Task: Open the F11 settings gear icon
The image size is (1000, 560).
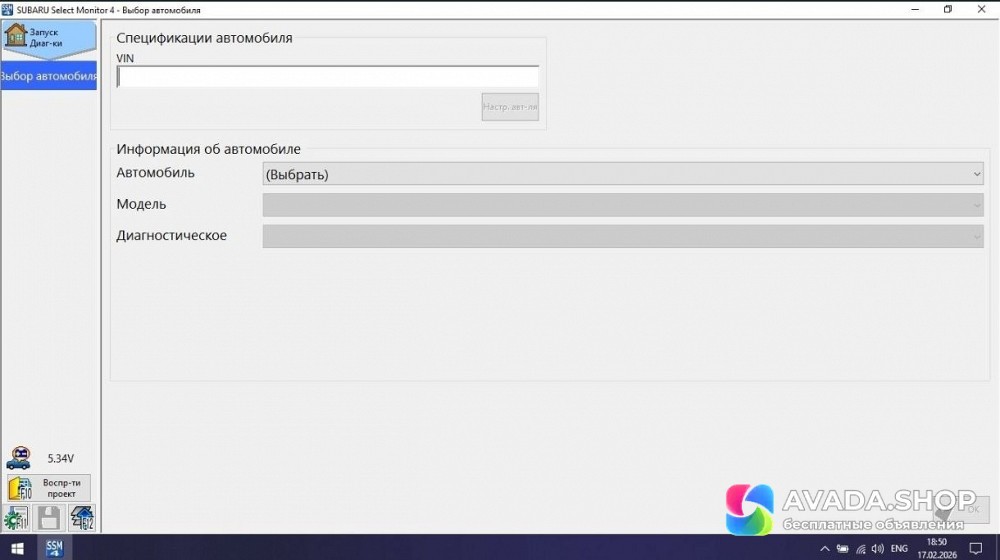Action: click(x=16, y=518)
